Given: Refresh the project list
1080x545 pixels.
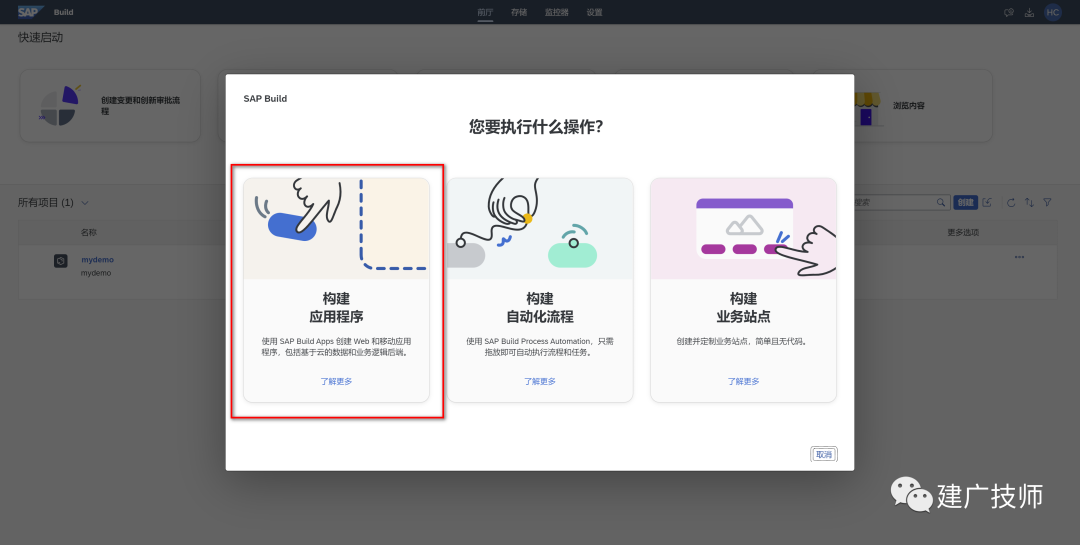Looking at the screenshot, I should pos(1011,203).
